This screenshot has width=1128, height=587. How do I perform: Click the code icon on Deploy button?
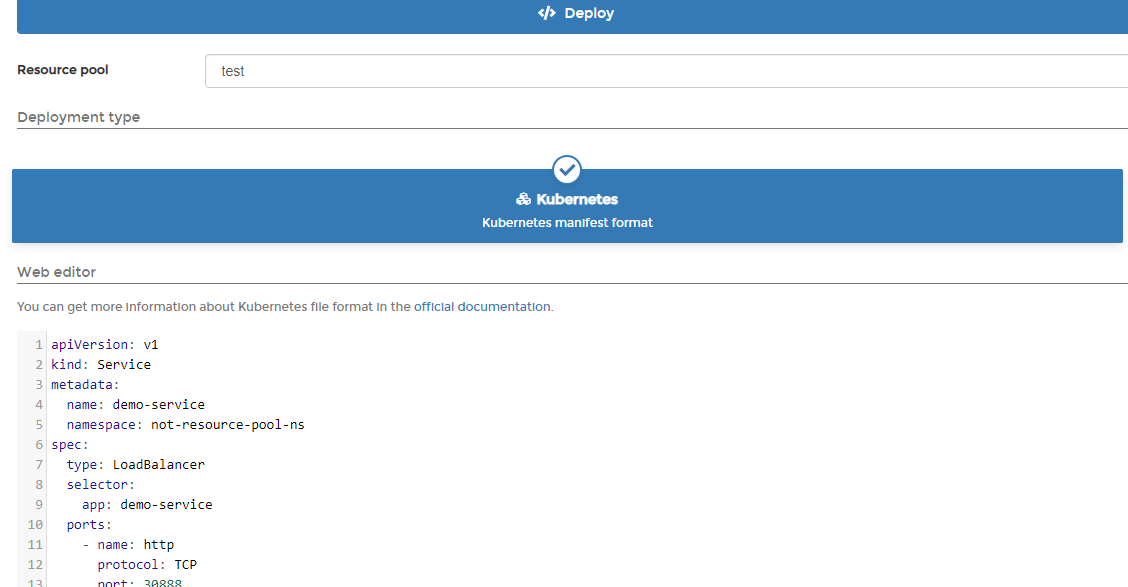coord(547,13)
